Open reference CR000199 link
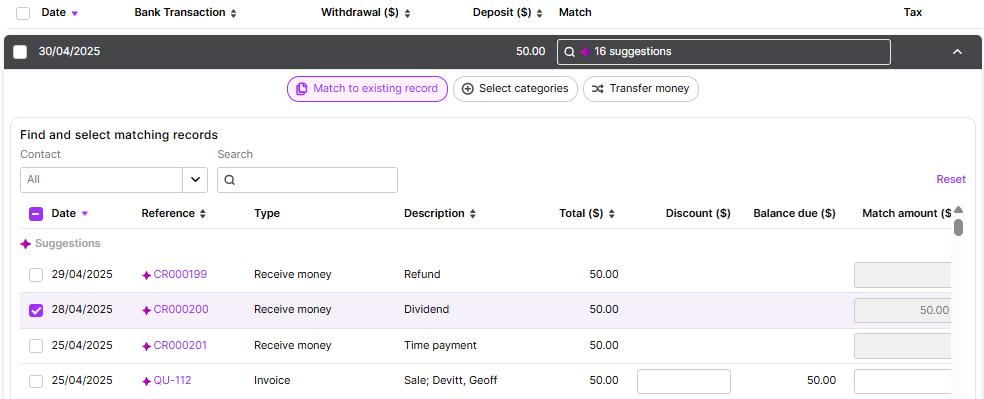The height and width of the screenshot is (399, 984). pos(180,274)
